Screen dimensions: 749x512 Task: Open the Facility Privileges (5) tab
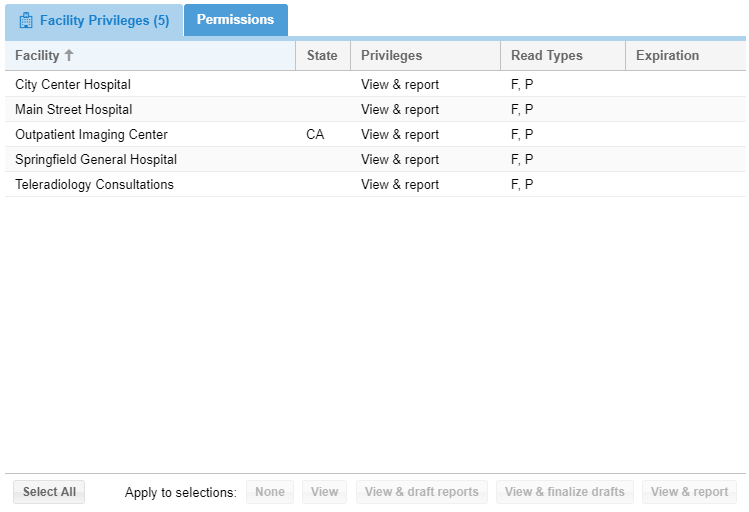point(94,21)
